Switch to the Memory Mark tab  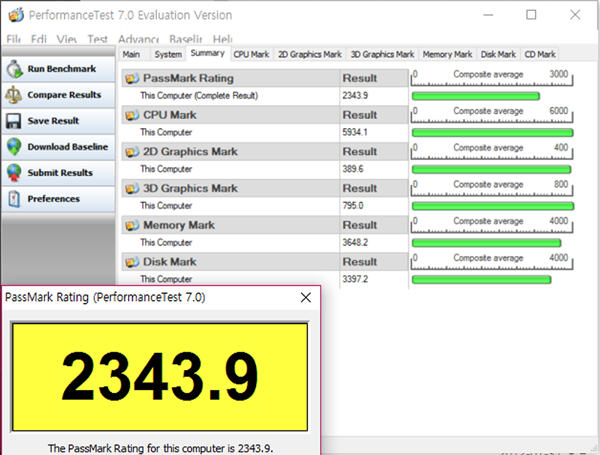448,54
